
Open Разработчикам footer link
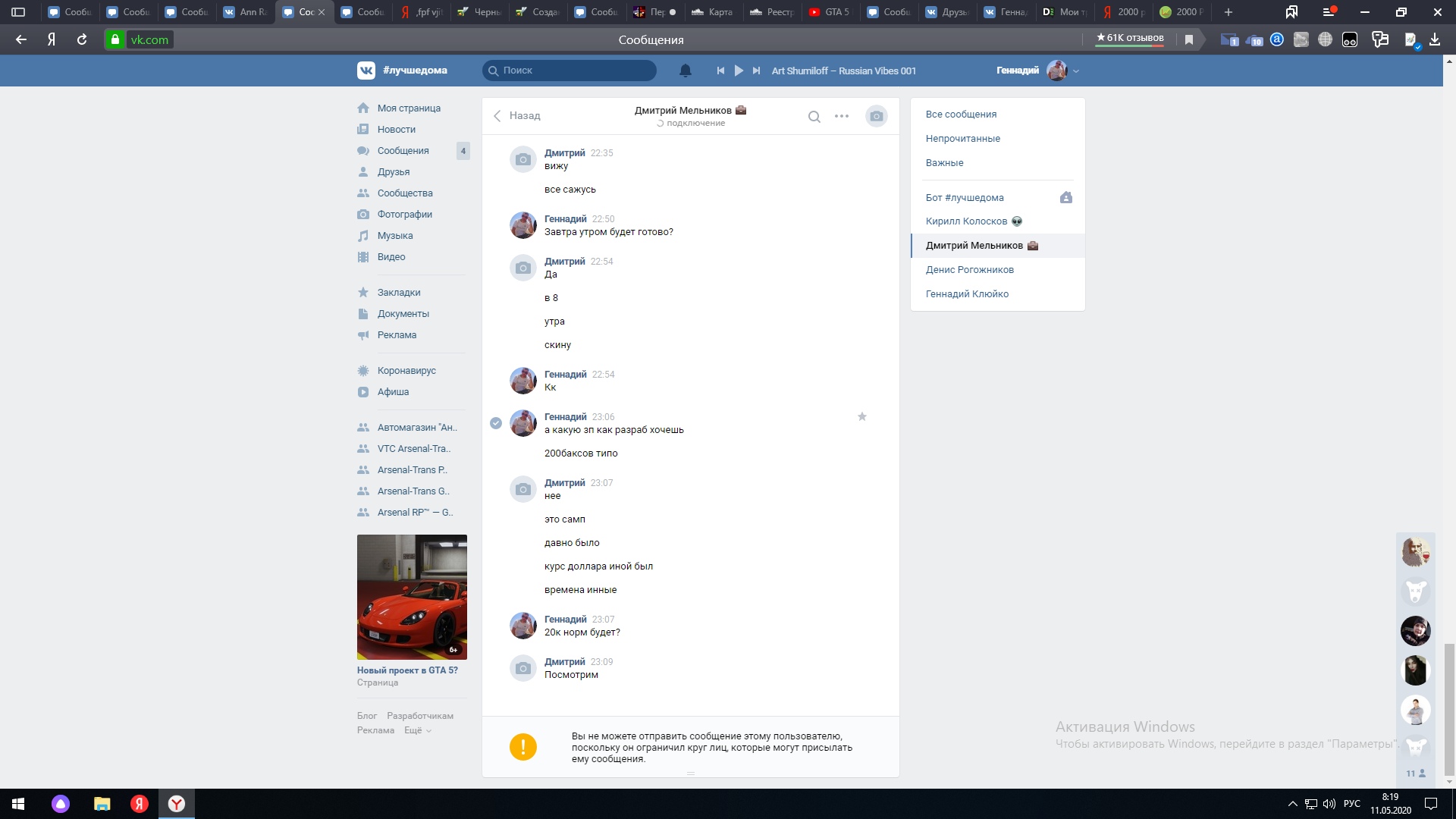tap(420, 716)
